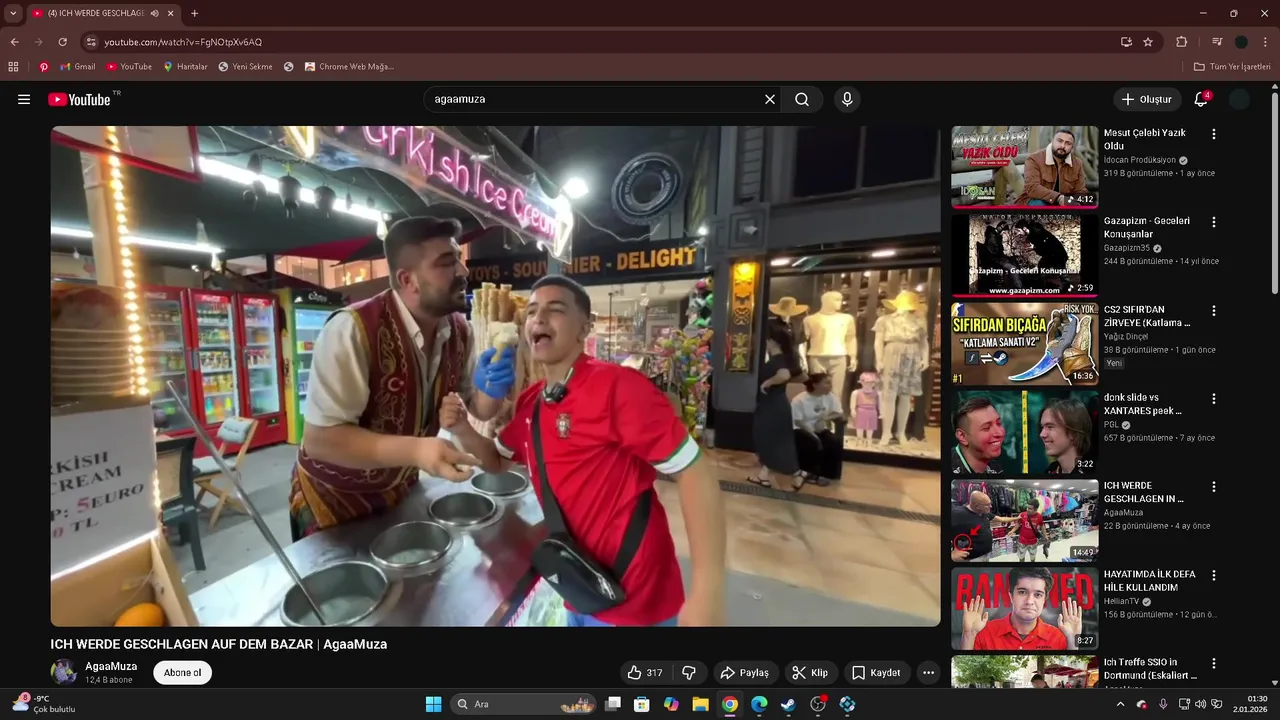Open the Microsoft Edge taskbar icon
This screenshot has width=1280, height=720.
759,704
